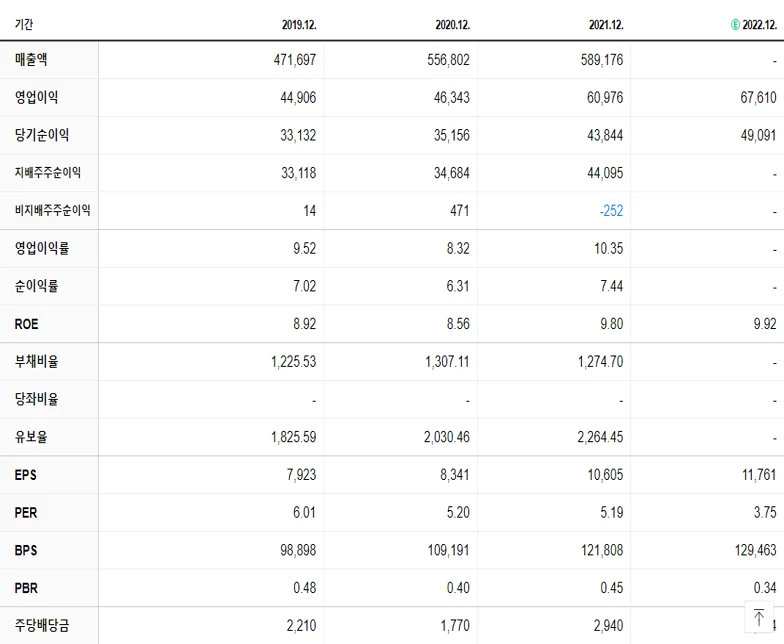This screenshot has height=644, width=784.
Task: Click the 98,898 BPS value
Action: 298,550
